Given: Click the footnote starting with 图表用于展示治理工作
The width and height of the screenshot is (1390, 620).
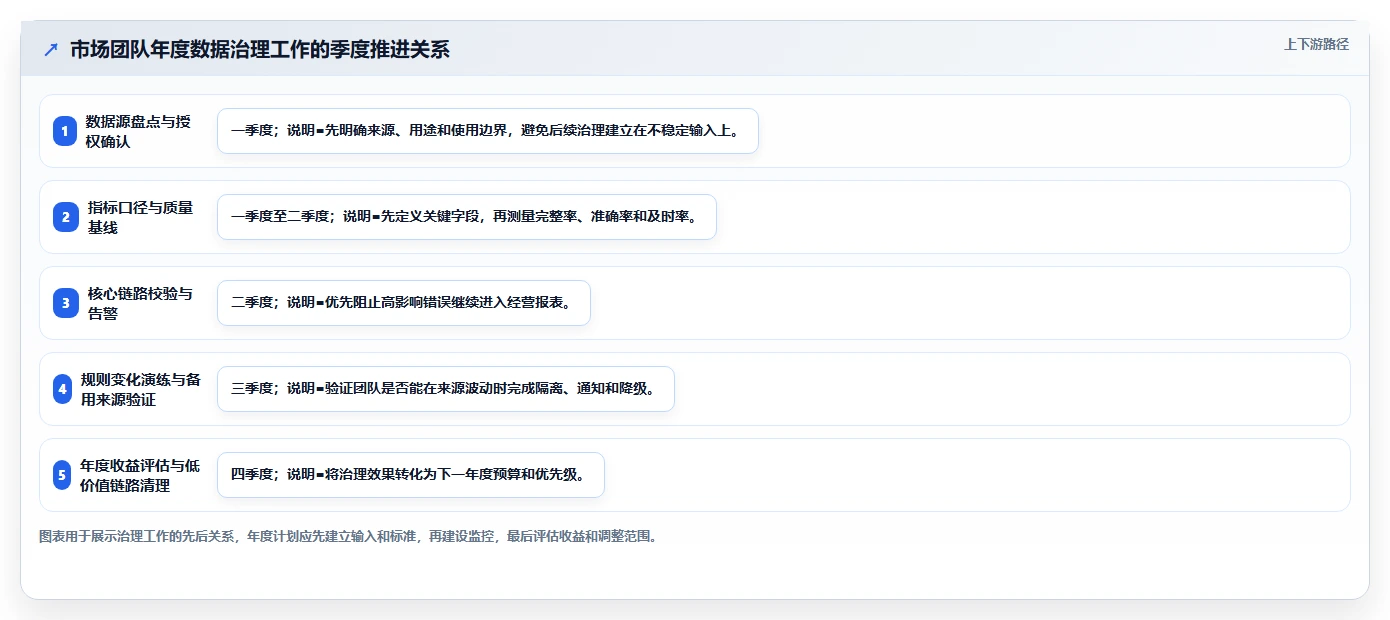Looking at the screenshot, I should (348, 536).
